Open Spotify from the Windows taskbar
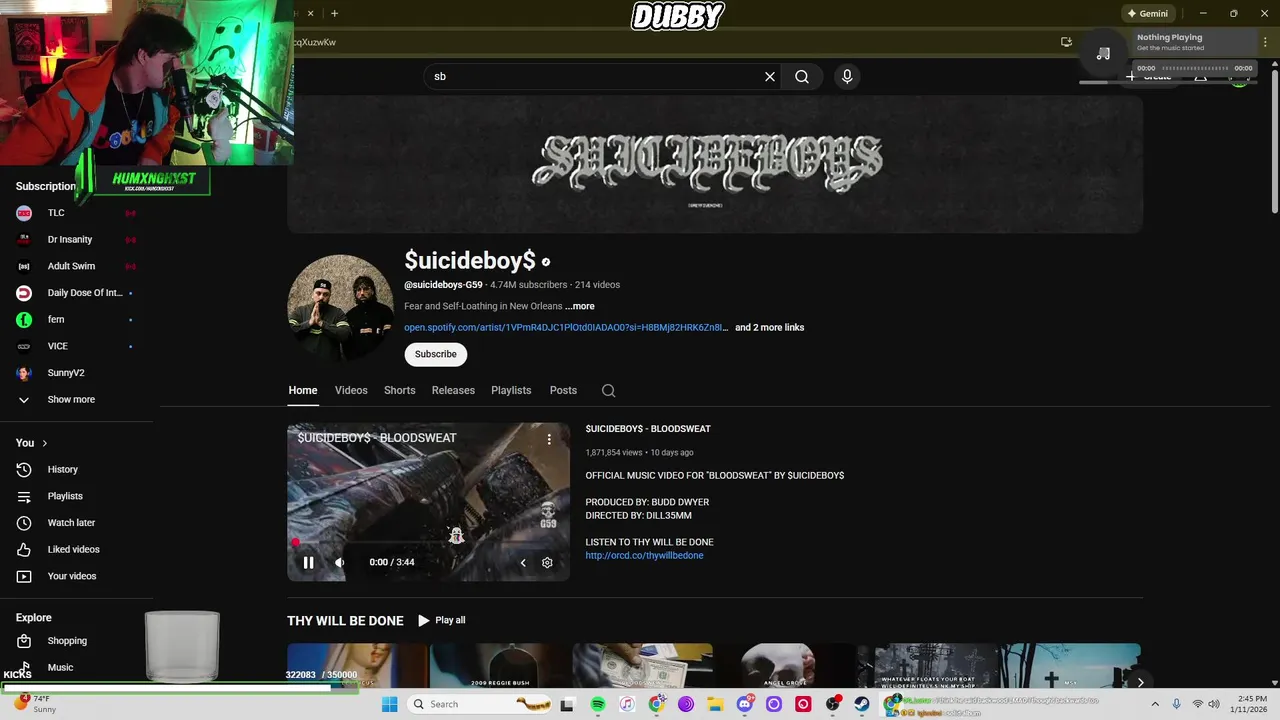The width and height of the screenshot is (1280, 720). 598,704
